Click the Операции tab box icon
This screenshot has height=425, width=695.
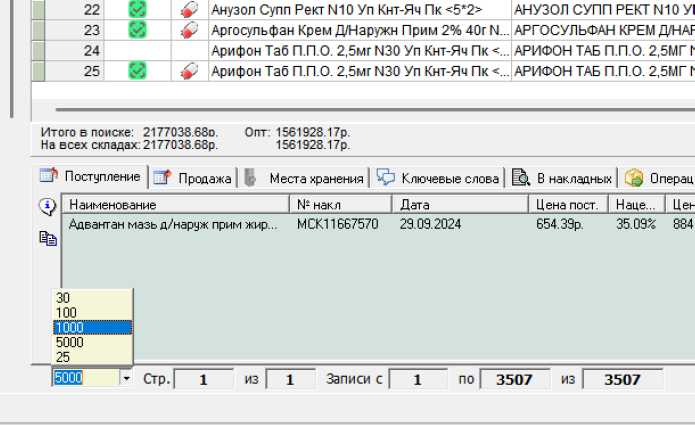coord(634,178)
